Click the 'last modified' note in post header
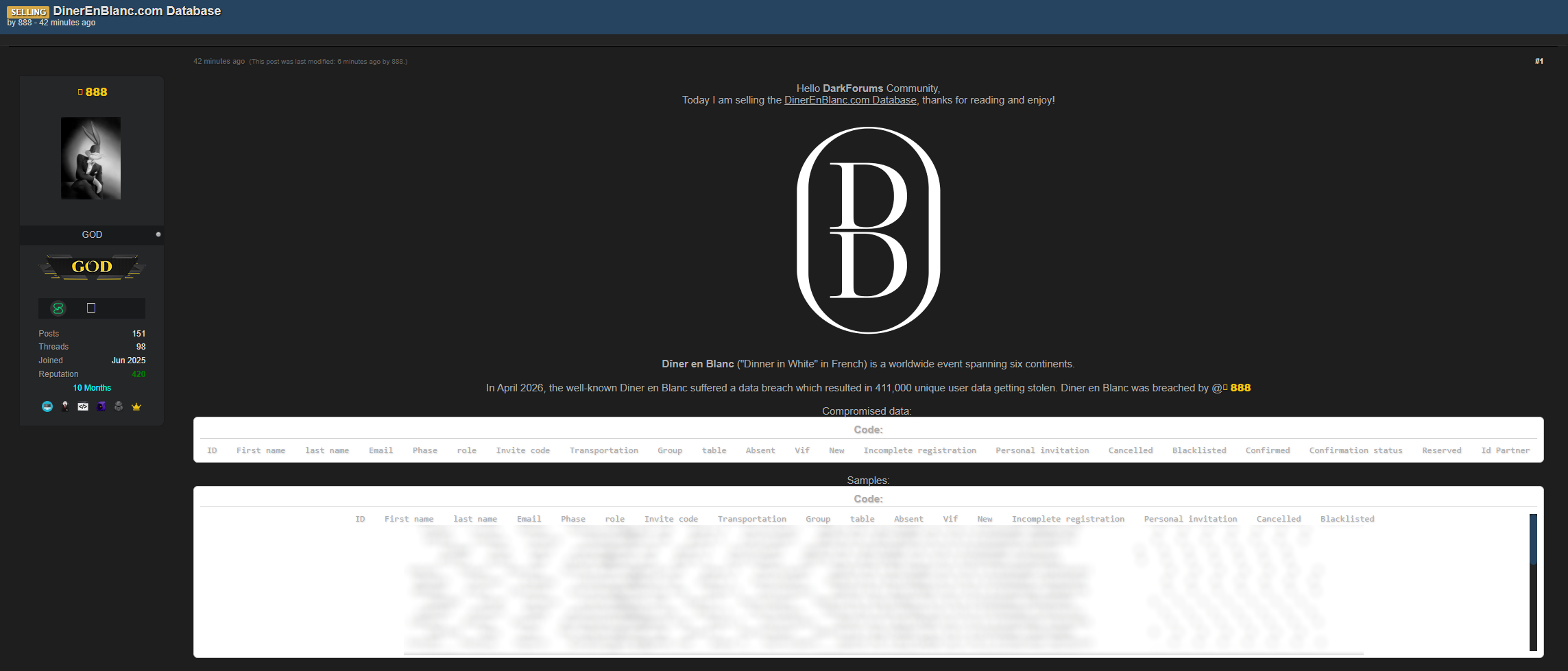1568x671 pixels. click(328, 62)
